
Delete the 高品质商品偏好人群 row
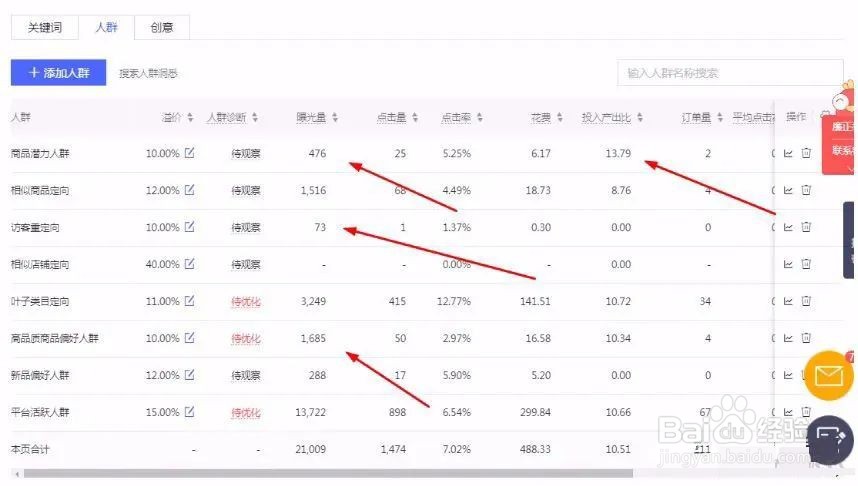coord(806,338)
